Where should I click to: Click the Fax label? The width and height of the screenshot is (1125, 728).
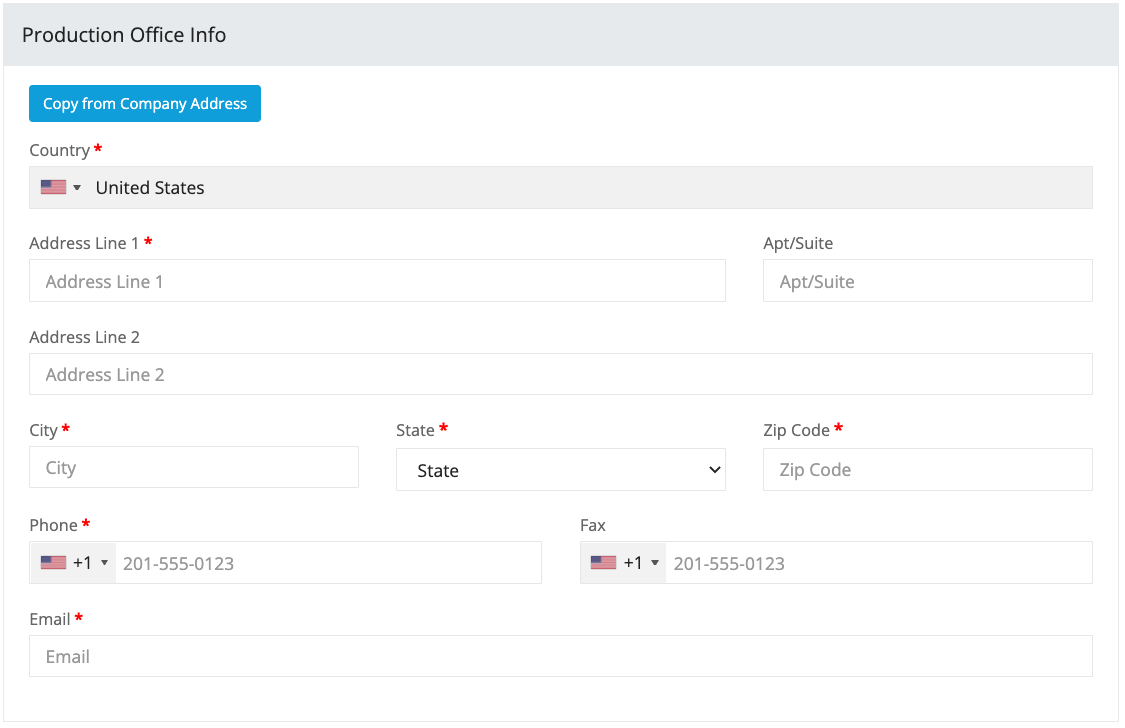(x=593, y=525)
